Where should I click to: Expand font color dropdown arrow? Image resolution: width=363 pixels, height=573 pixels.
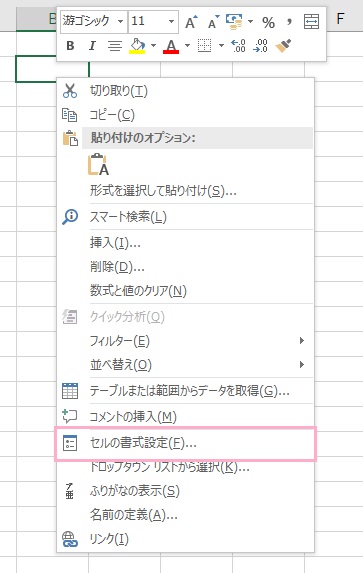tap(187, 46)
